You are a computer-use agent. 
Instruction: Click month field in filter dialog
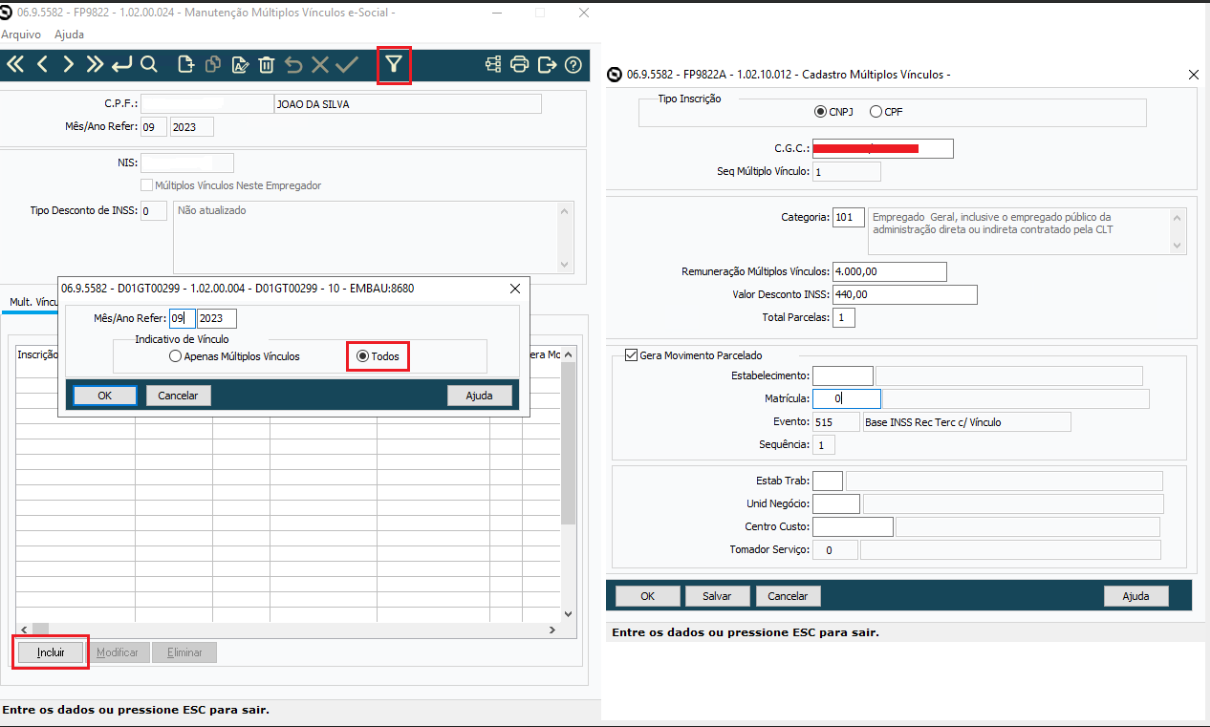(182, 318)
